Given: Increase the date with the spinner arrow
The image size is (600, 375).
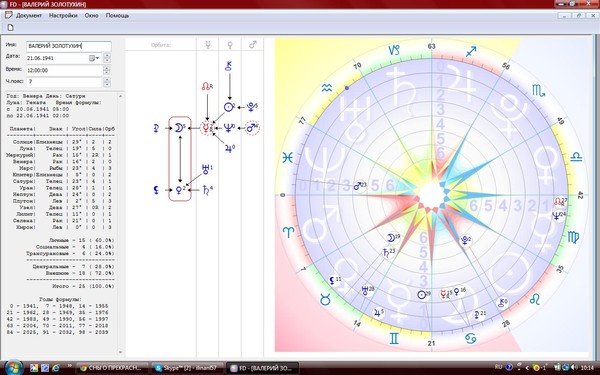Looking at the screenshot, I should (107, 56).
